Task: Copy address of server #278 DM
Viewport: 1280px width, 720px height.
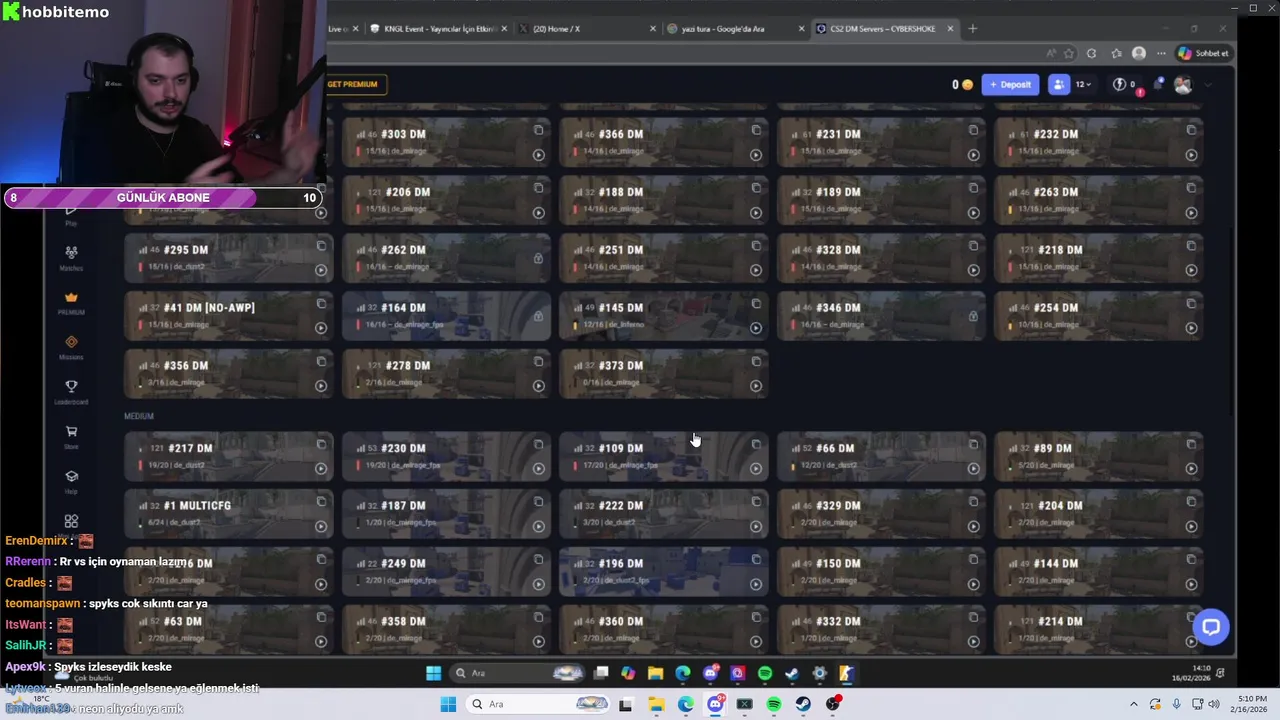Action: 538,362
